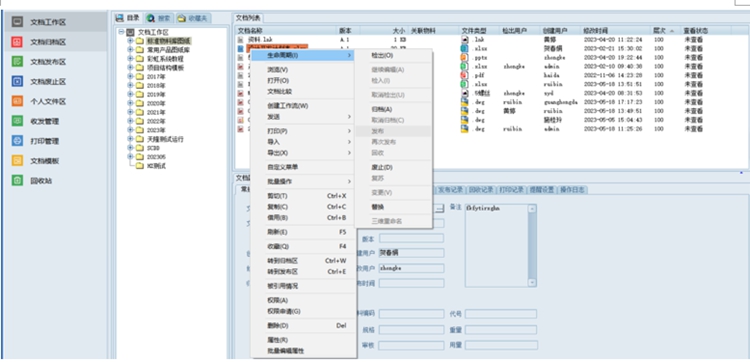Expand the 2019年 folder node
This screenshot has width=750, height=362.
(x=130, y=95)
